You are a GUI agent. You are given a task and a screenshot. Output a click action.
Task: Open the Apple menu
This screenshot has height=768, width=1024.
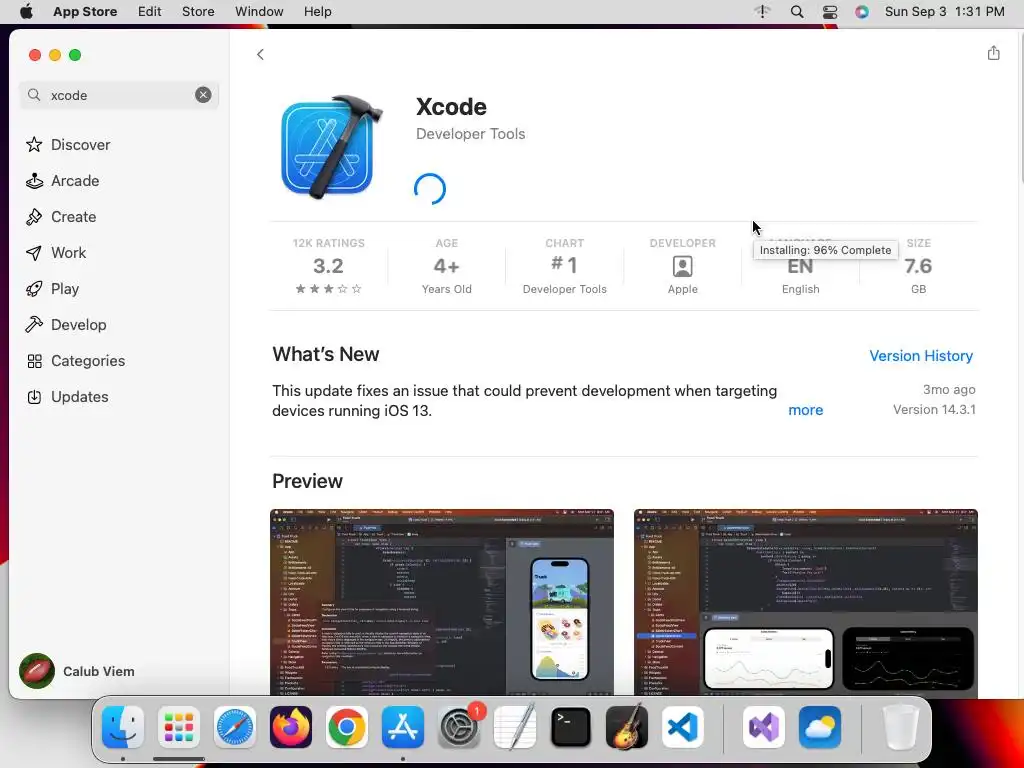26,12
